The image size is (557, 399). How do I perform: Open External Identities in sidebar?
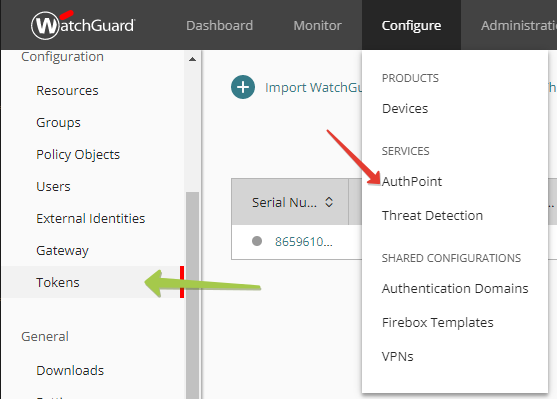click(x=91, y=219)
